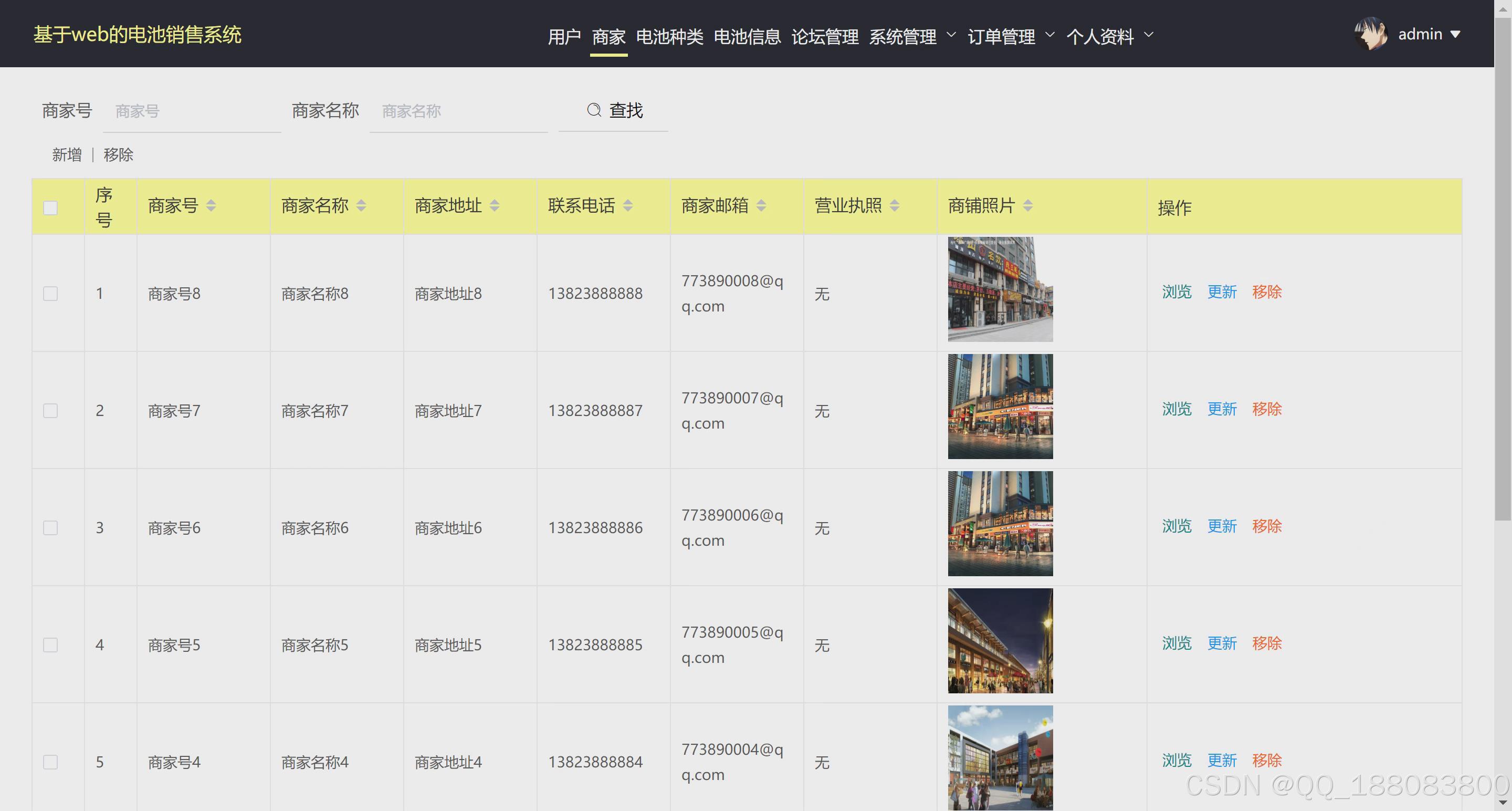Sort by 商家名称 column arrows

361,205
